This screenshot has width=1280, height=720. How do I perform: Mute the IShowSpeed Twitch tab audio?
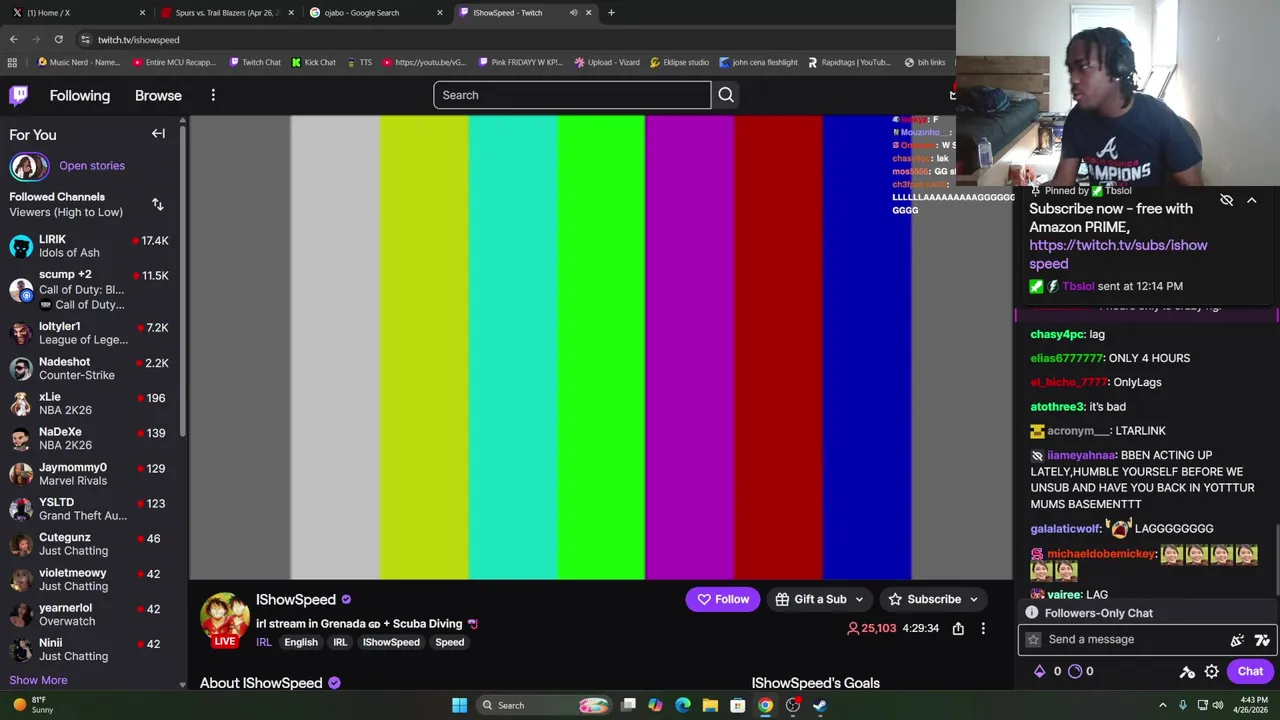coord(573,12)
